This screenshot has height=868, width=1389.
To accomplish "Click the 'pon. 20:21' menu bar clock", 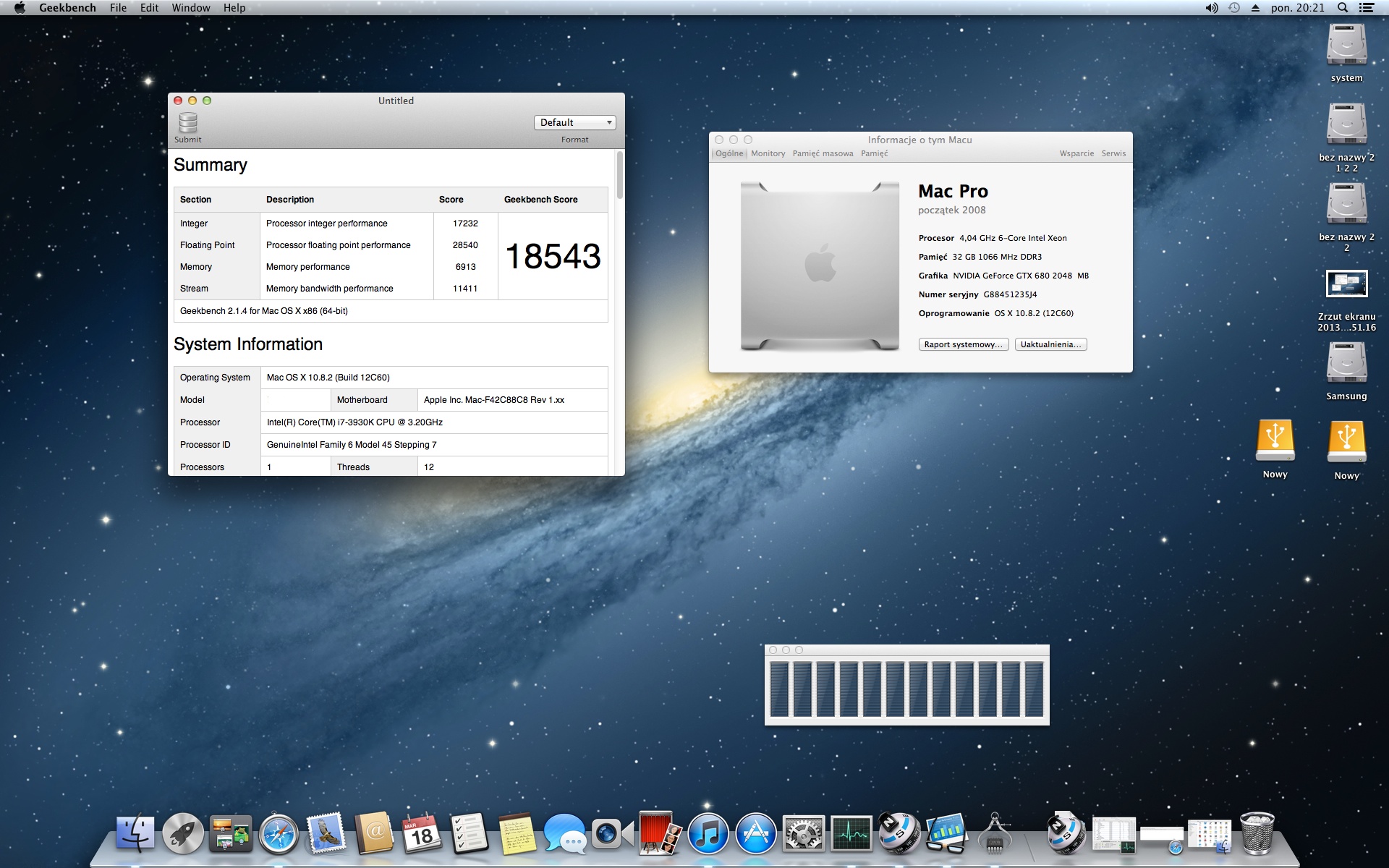I will pos(1298,8).
